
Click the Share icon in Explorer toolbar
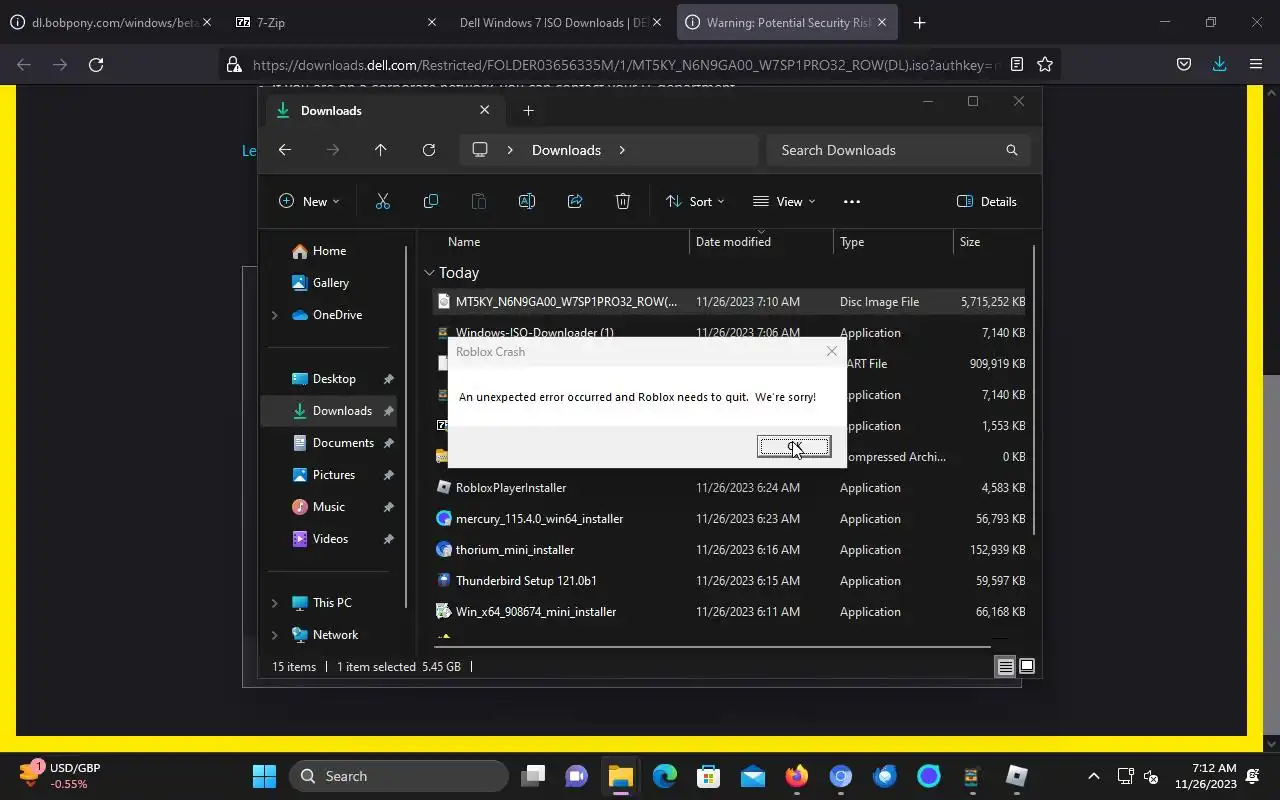tap(575, 201)
